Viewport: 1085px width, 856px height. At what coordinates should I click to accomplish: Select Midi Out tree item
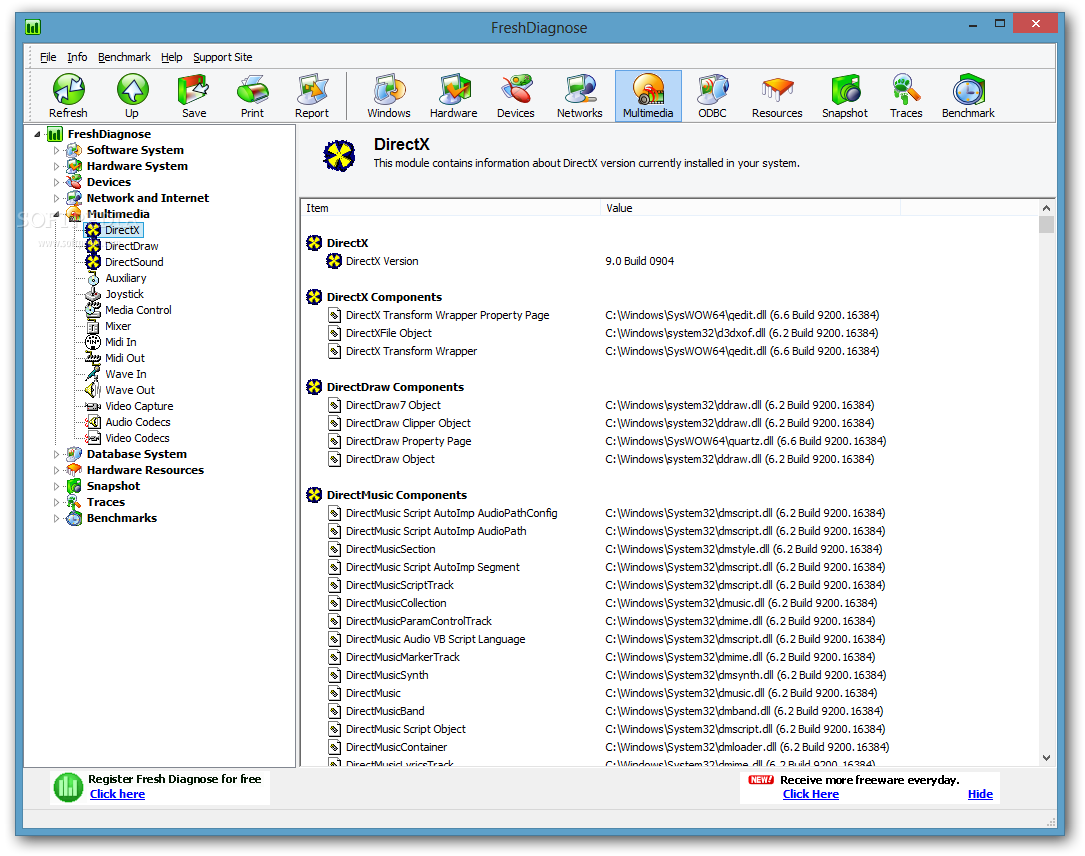coord(125,358)
